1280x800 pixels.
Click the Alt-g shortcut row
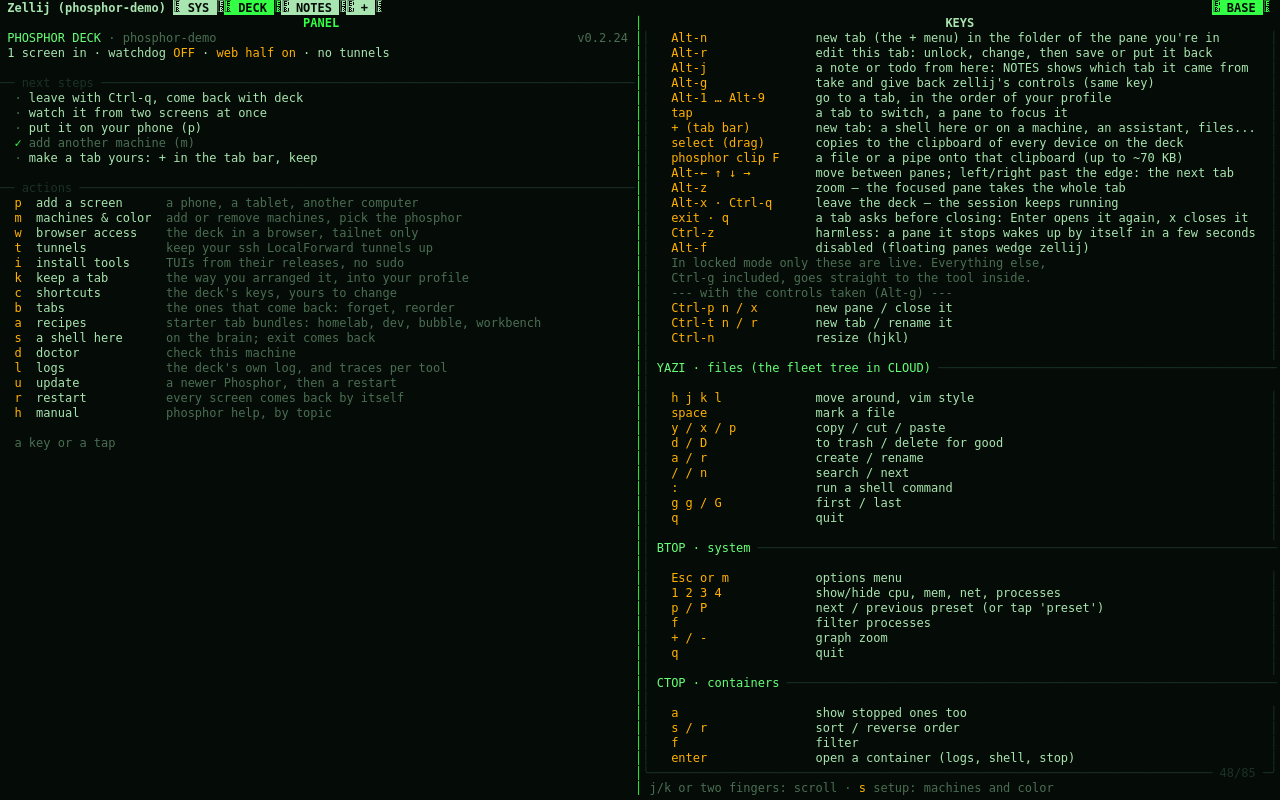(913, 83)
